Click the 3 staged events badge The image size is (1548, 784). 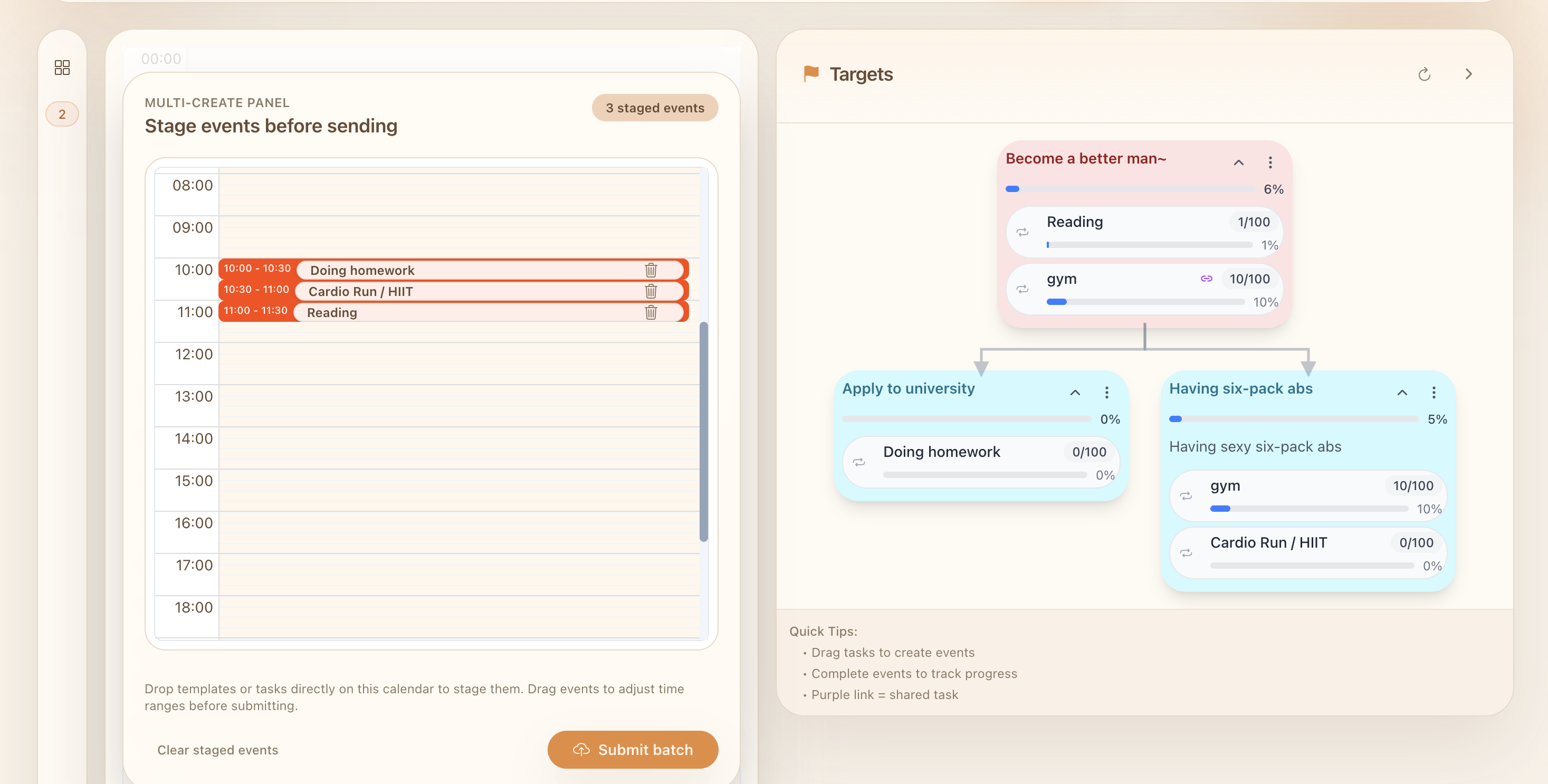pyautogui.click(x=655, y=108)
